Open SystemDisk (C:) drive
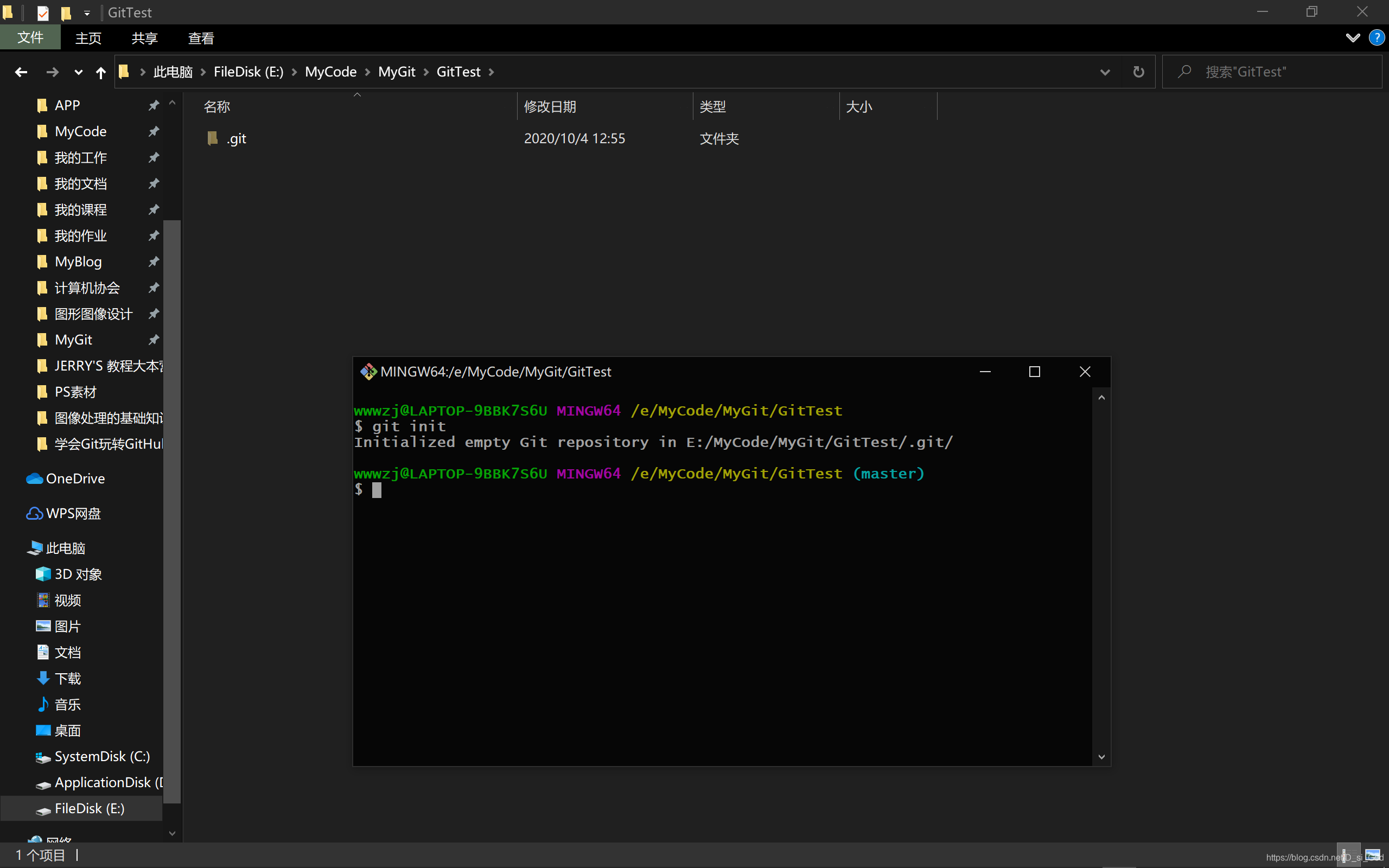The height and width of the screenshot is (868, 1389). tap(102, 757)
